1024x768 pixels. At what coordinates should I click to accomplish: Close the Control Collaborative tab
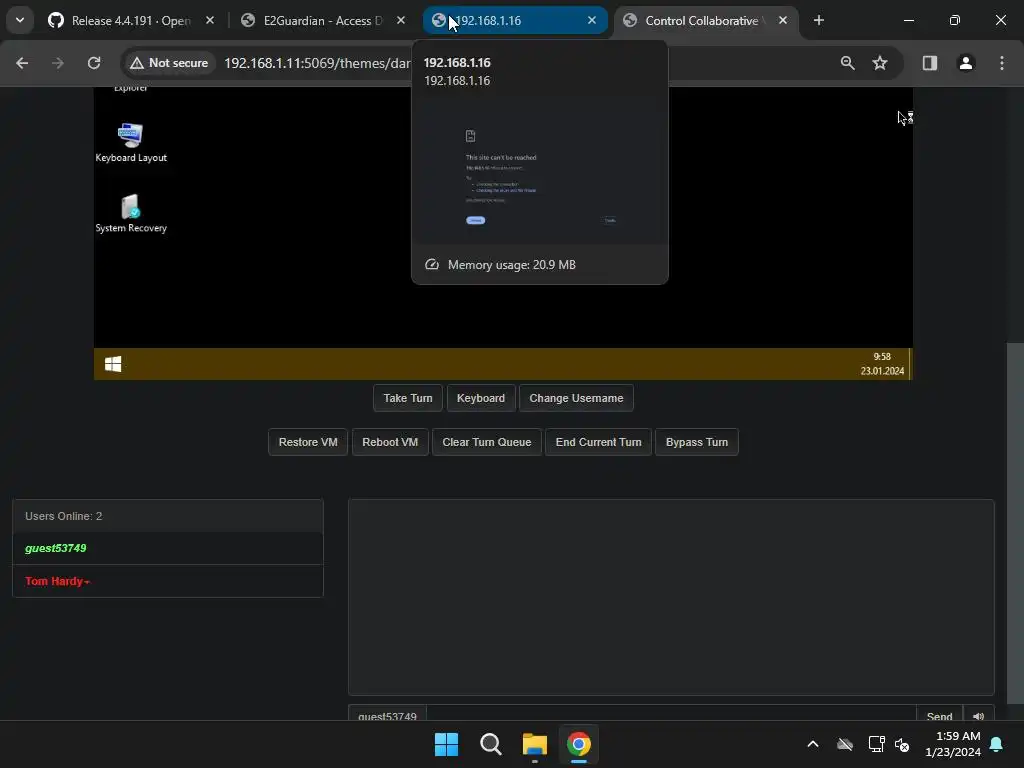coord(782,20)
